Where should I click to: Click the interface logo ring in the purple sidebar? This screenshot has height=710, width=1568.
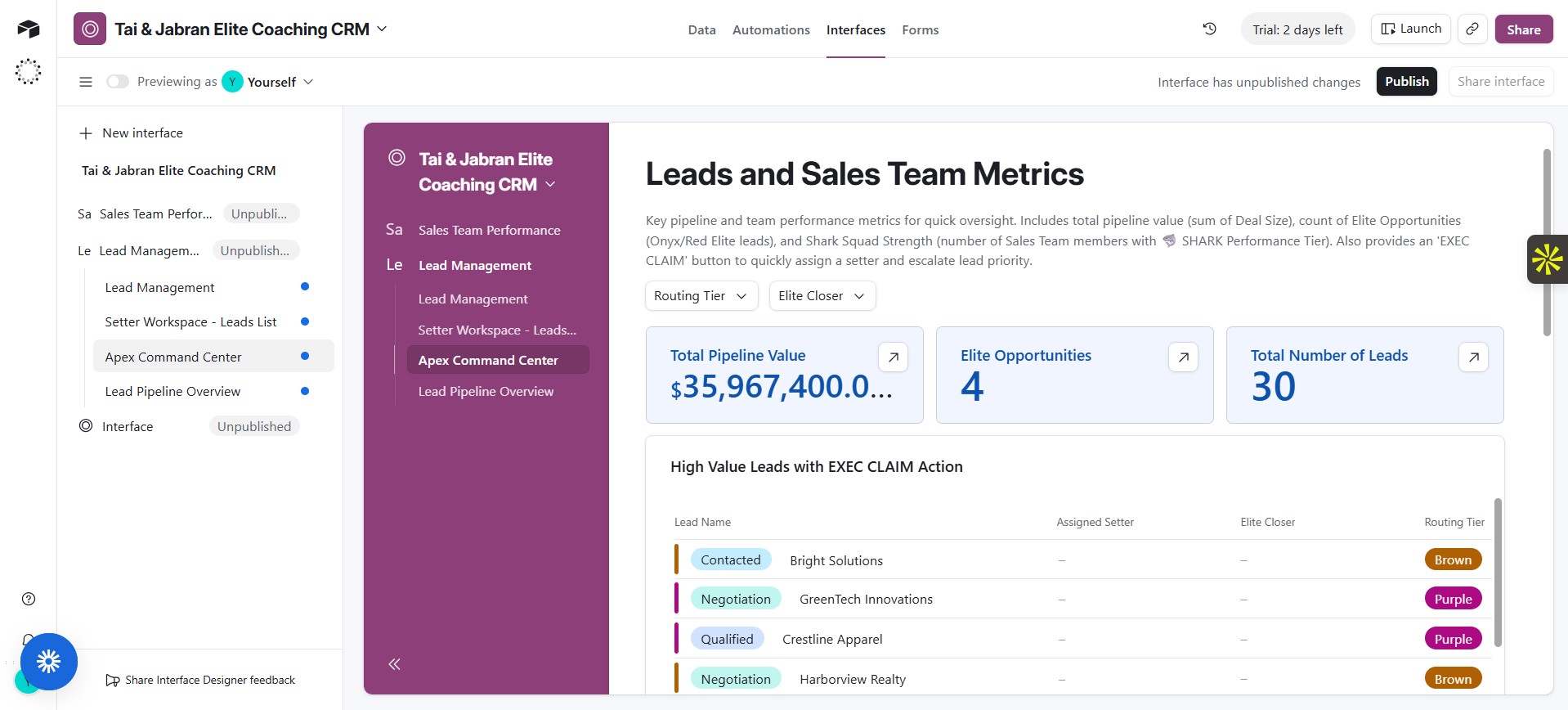click(396, 158)
